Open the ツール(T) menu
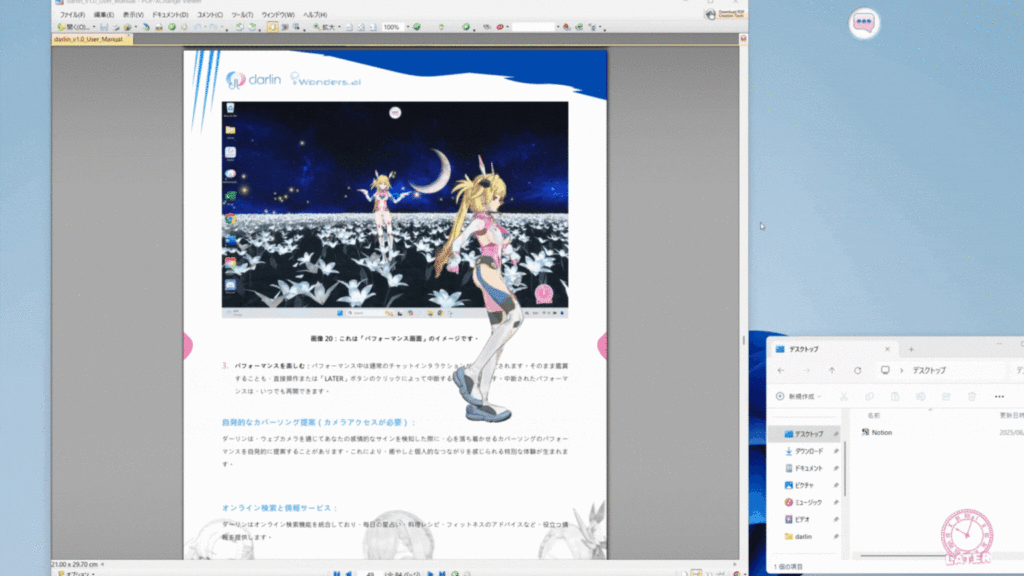 [x=242, y=14]
